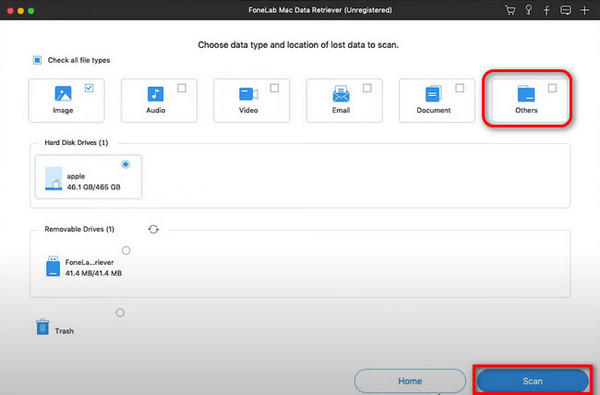The width and height of the screenshot is (600, 395).
Task: Click the Email envelope icon
Action: 341,94
